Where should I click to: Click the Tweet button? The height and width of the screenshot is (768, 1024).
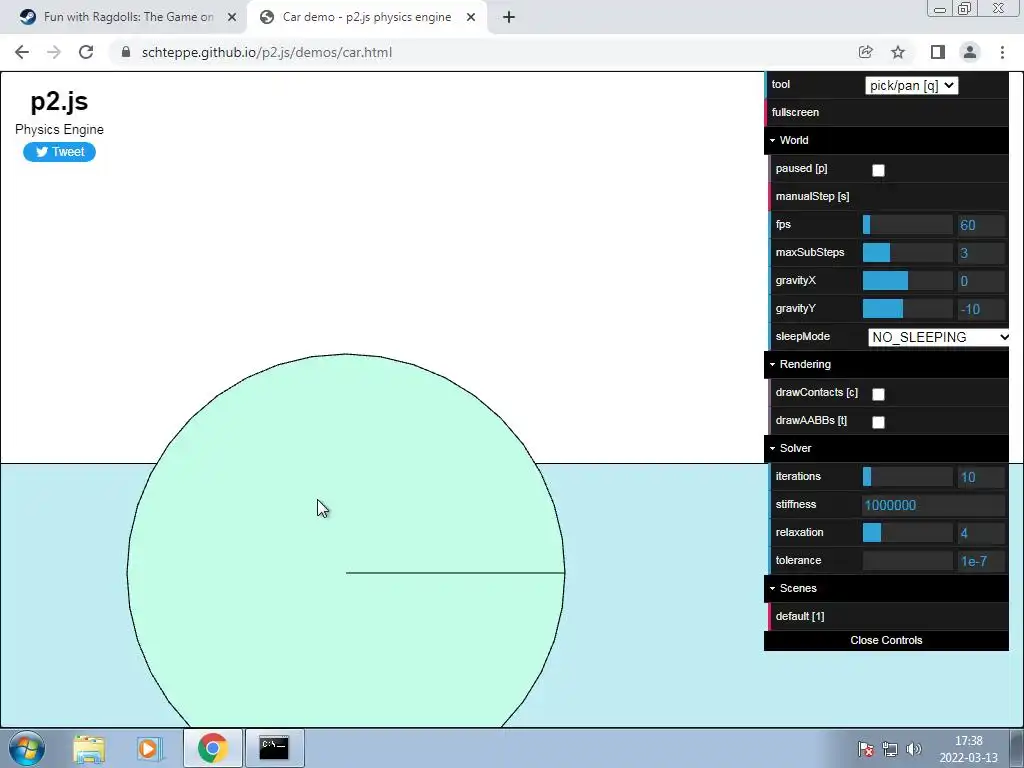(59, 152)
